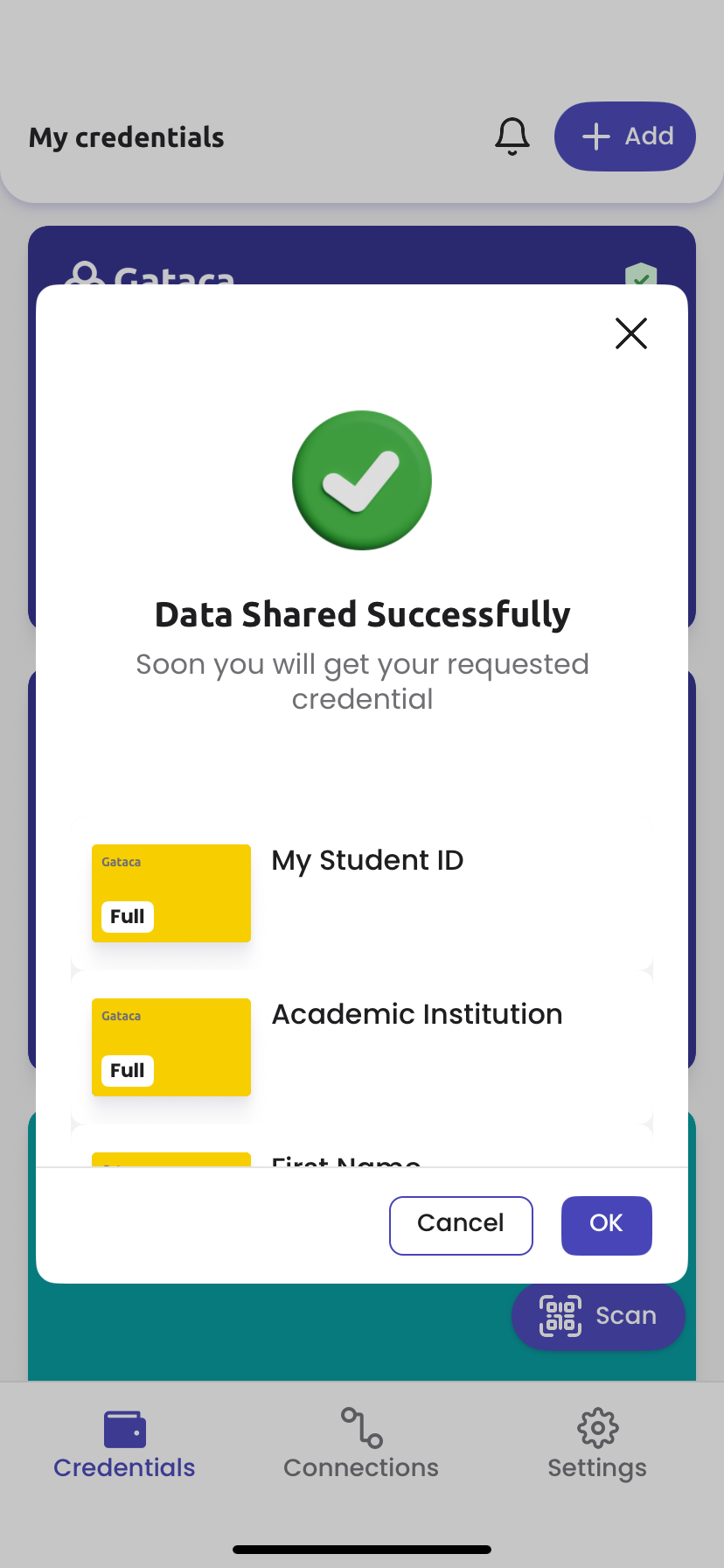Select Academic Institution yellow card thumbnail
Image resolution: width=724 pixels, height=1568 pixels.
(171, 1047)
